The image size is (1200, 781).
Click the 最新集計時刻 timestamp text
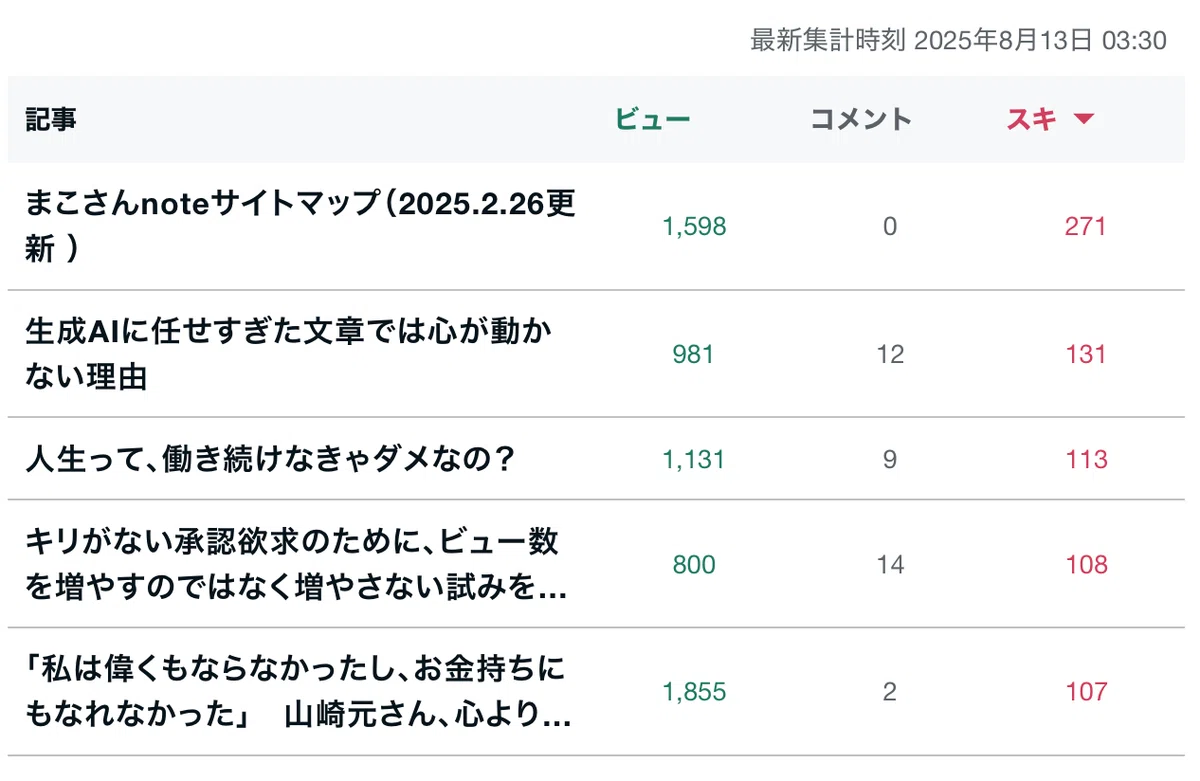click(x=959, y=41)
